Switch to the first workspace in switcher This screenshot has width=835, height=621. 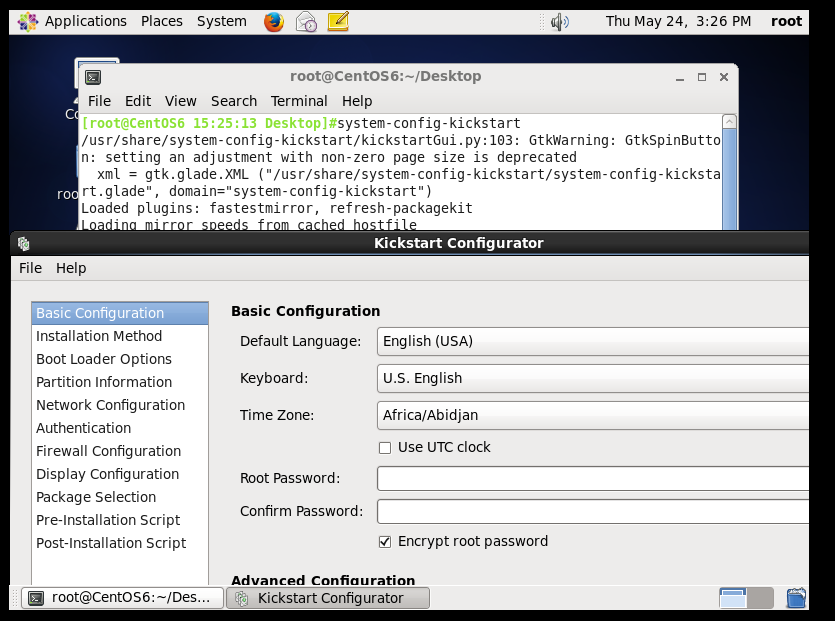tap(733, 598)
